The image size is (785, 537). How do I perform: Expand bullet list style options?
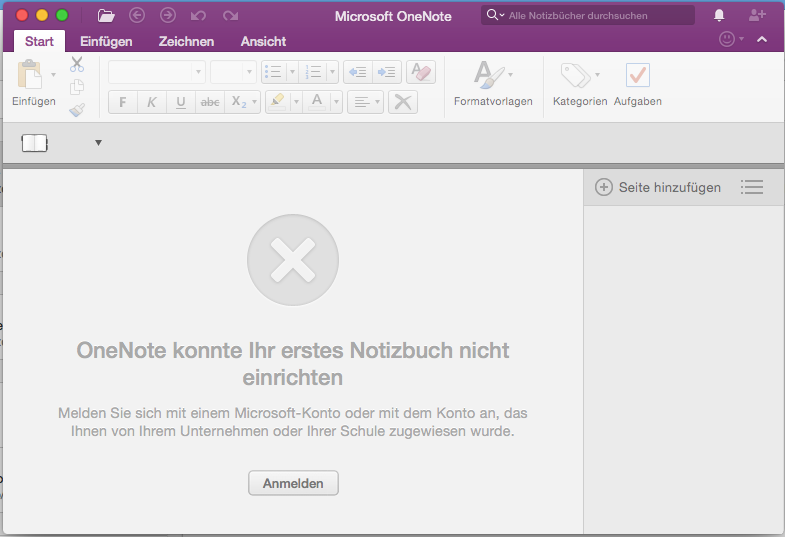coord(292,72)
